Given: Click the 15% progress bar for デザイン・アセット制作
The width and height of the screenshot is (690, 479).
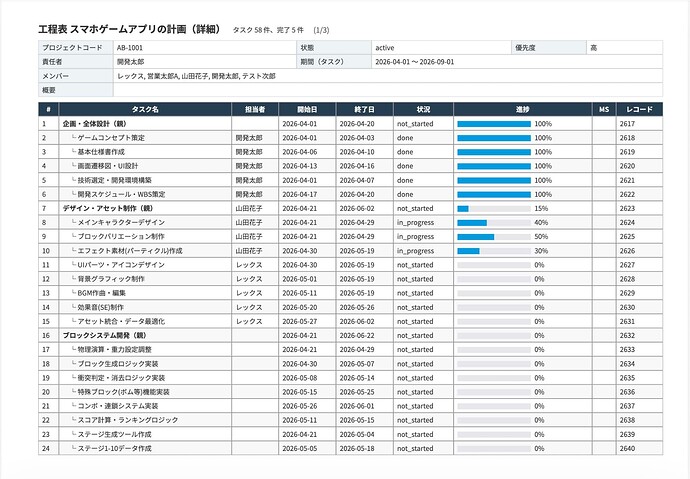Looking at the screenshot, I should click(494, 209).
